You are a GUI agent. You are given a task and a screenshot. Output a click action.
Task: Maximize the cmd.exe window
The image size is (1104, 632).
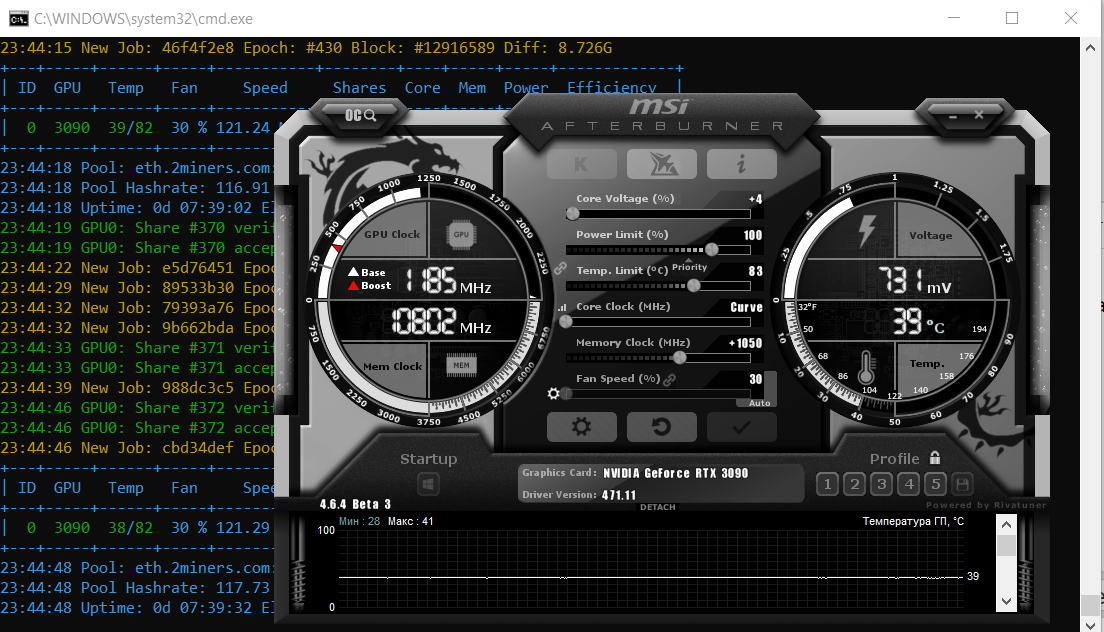(1012, 18)
